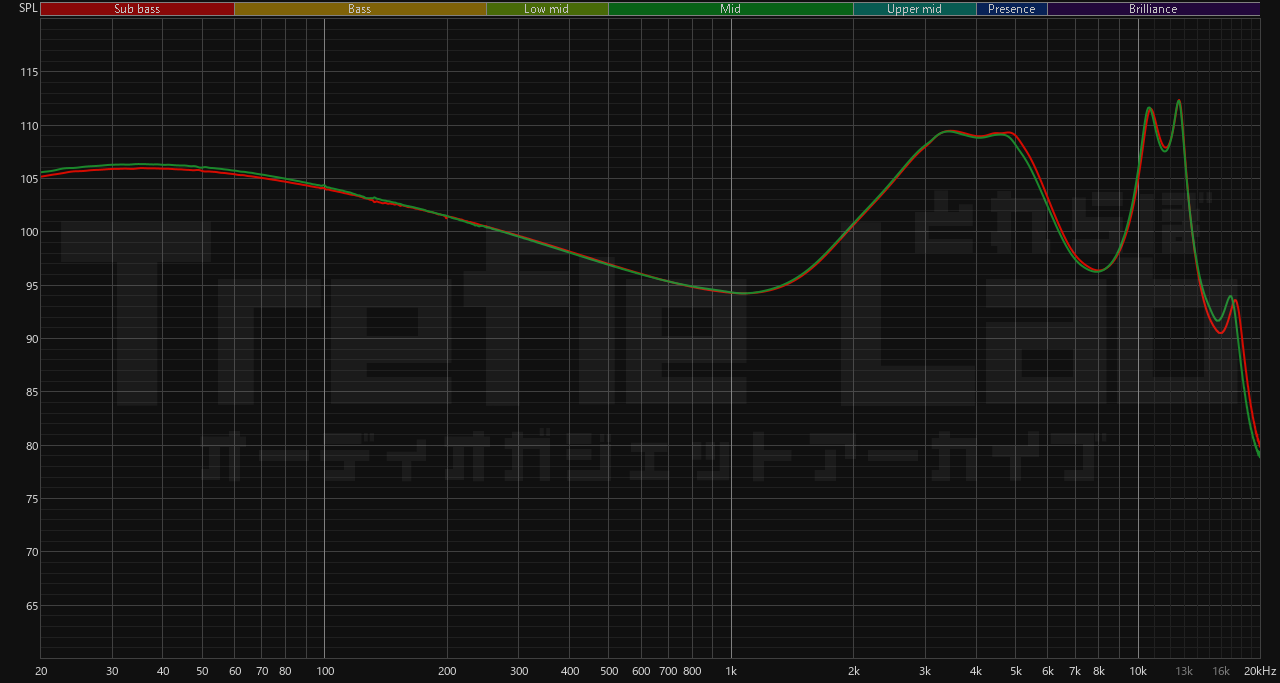This screenshot has width=1280, height=683.
Task: Click the SPL axis label
Action: point(28,8)
